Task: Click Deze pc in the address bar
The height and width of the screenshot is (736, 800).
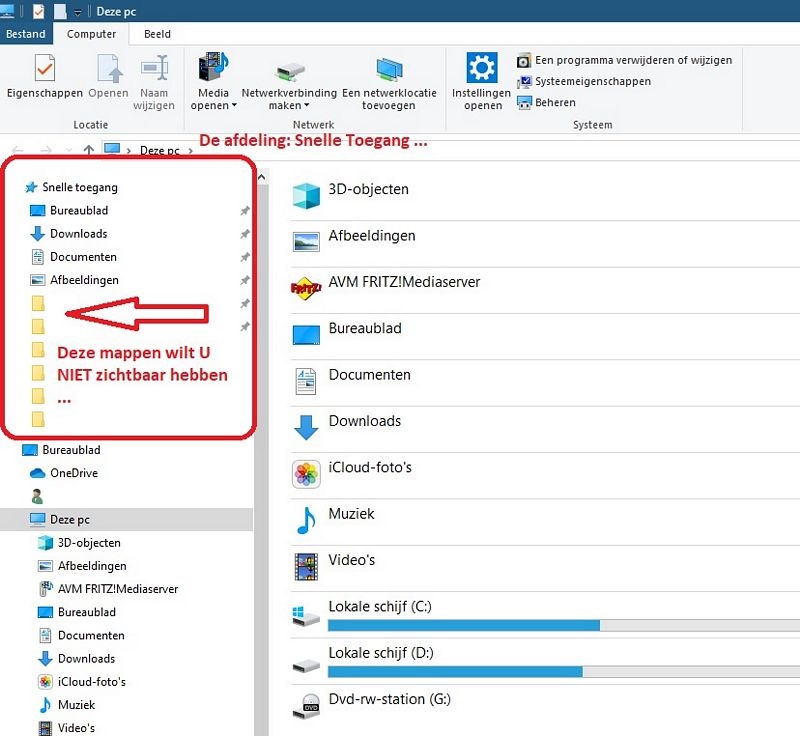Action: [160, 150]
